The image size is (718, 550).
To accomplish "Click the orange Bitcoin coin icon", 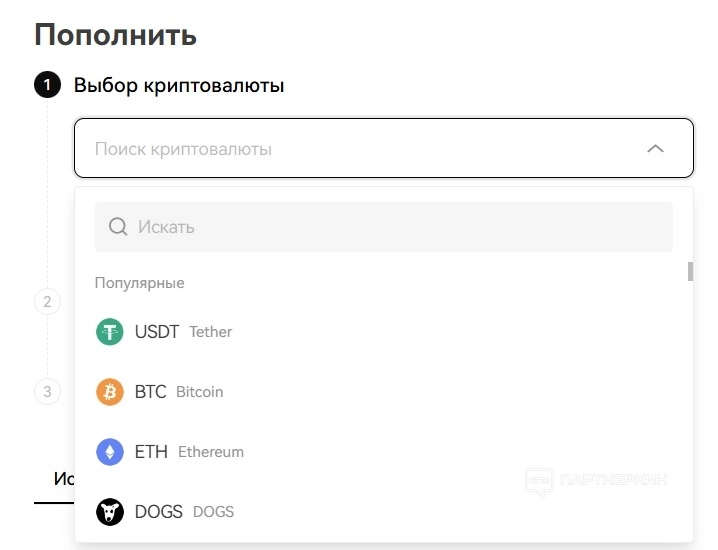I will click(109, 392).
